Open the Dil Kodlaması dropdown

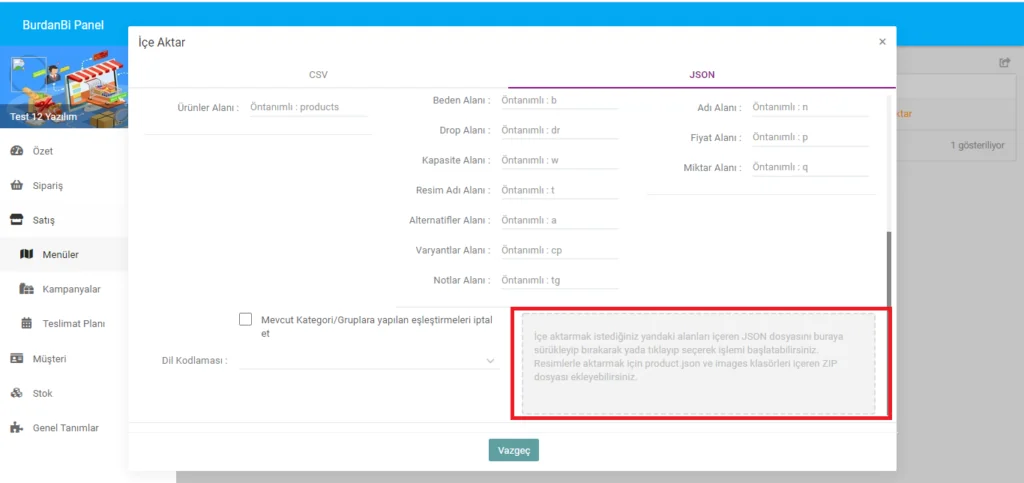(369, 360)
